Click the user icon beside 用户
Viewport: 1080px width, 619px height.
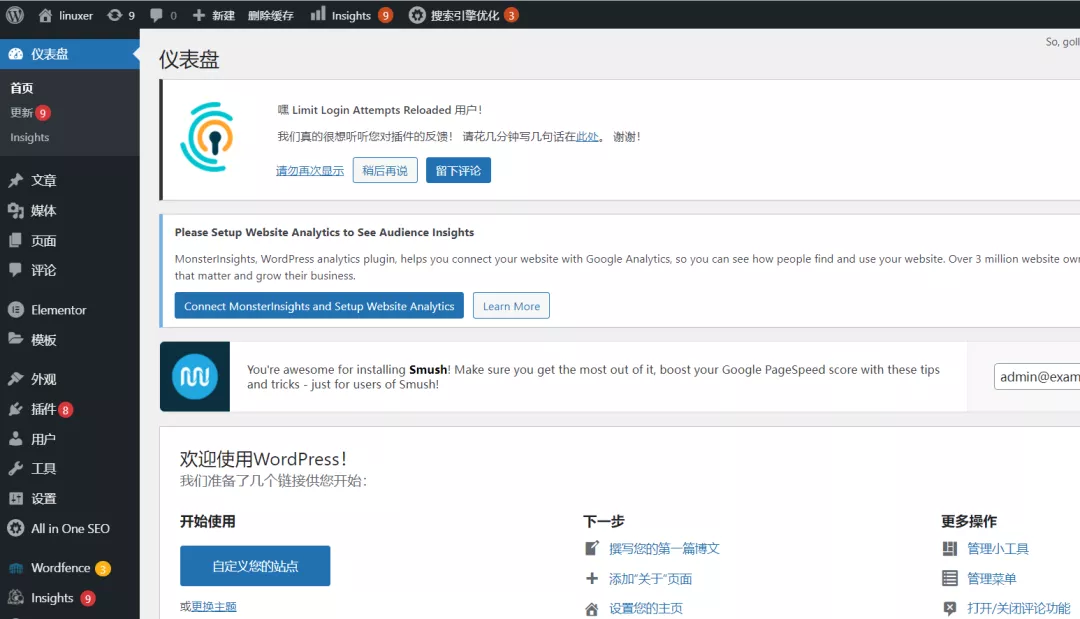coord(16,439)
